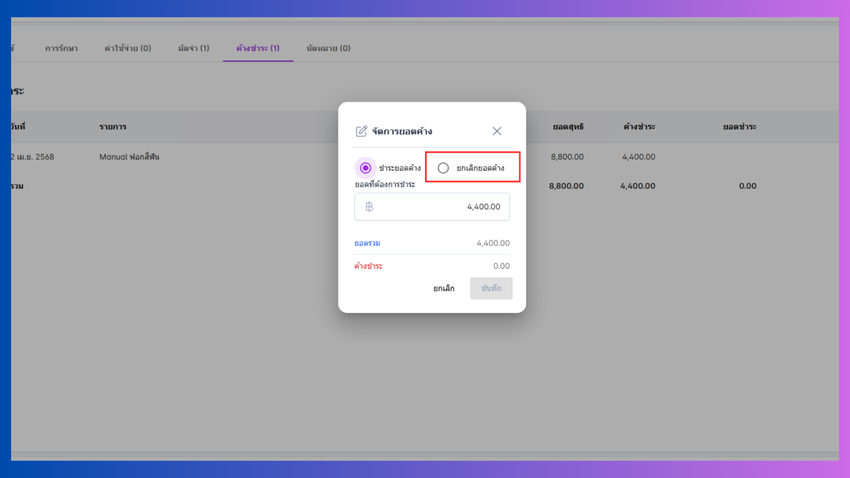Click the date cell 2 เม.ย. 2568
The height and width of the screenshot is (478, 850).
tap(33, 157)
